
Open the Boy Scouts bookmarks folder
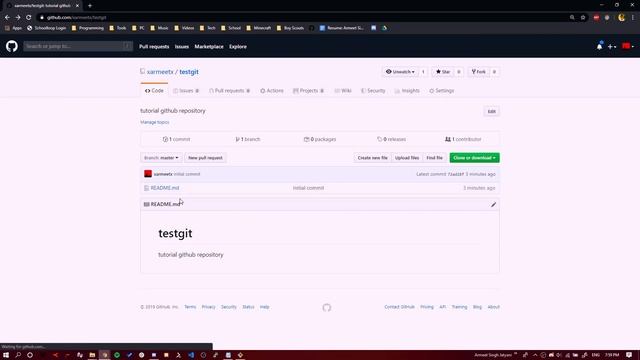point(291,28)
